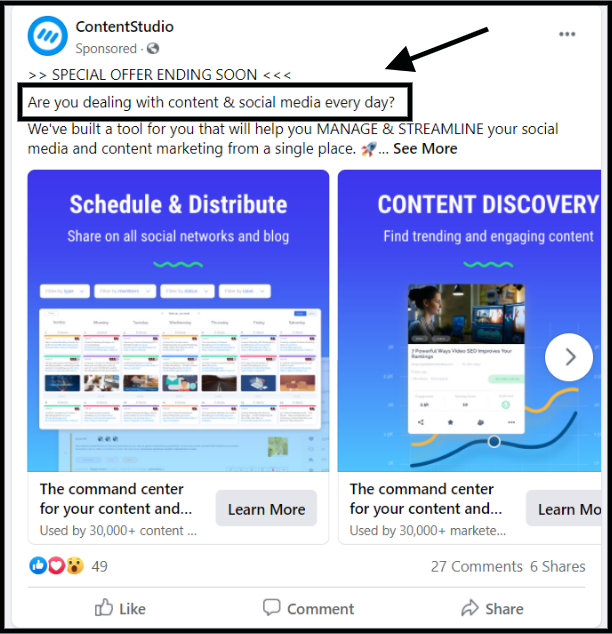View the 27 Comments link
The image size is (612, 634).
[477, 566]
